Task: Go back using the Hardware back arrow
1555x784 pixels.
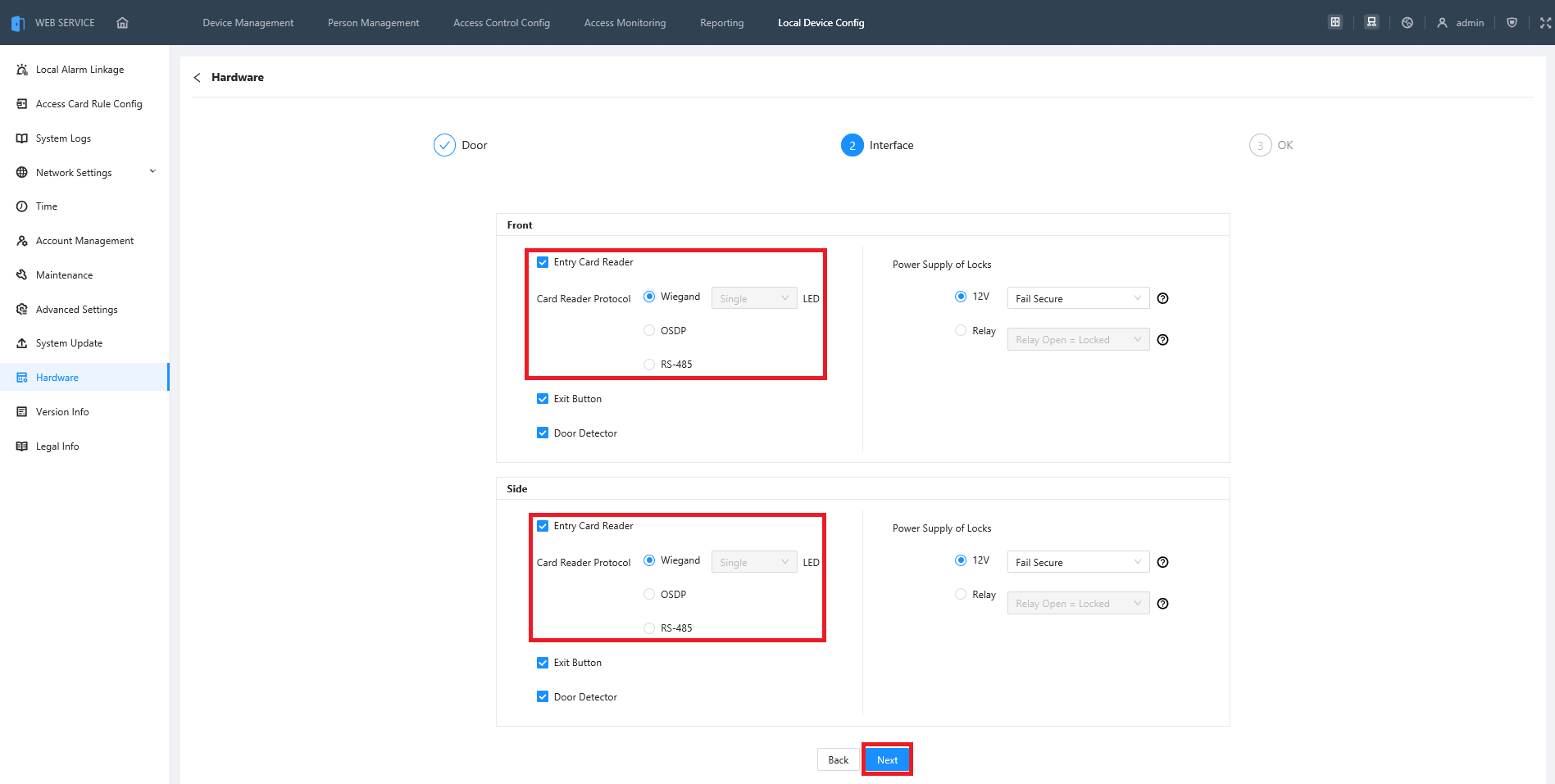Action: pos(197,78)
